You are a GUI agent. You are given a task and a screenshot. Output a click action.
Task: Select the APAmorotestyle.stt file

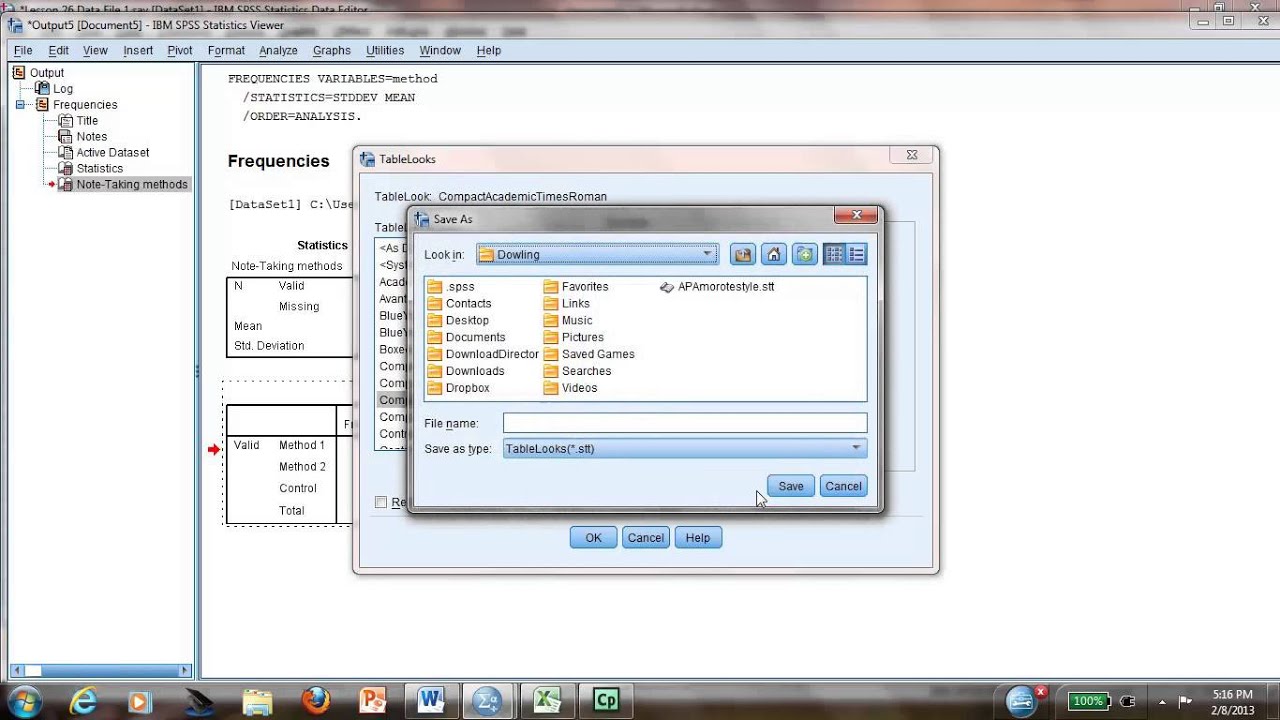point(717,287)
